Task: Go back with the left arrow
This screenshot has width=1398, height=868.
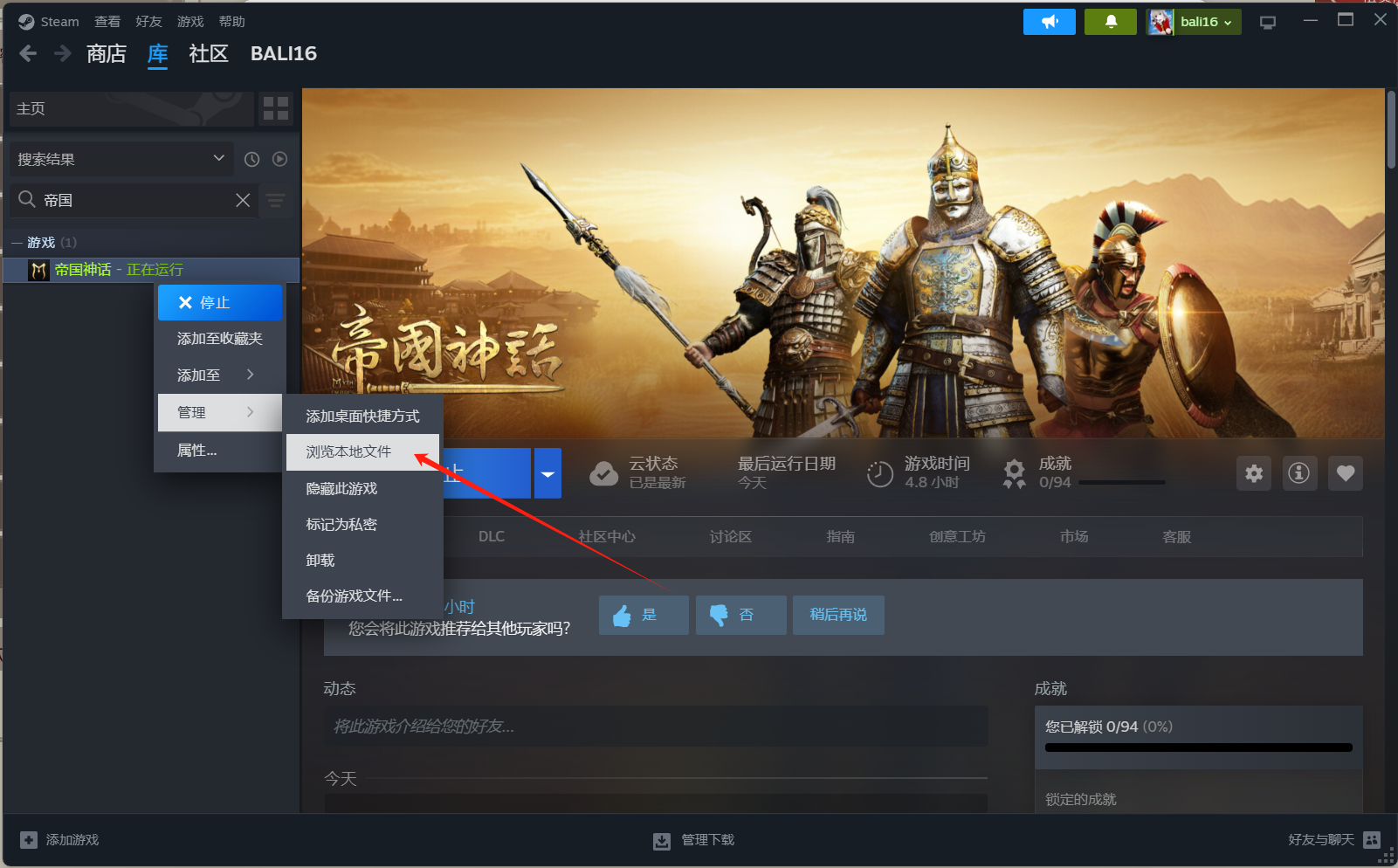Action: pyautogui.click(x=28, y=53)
